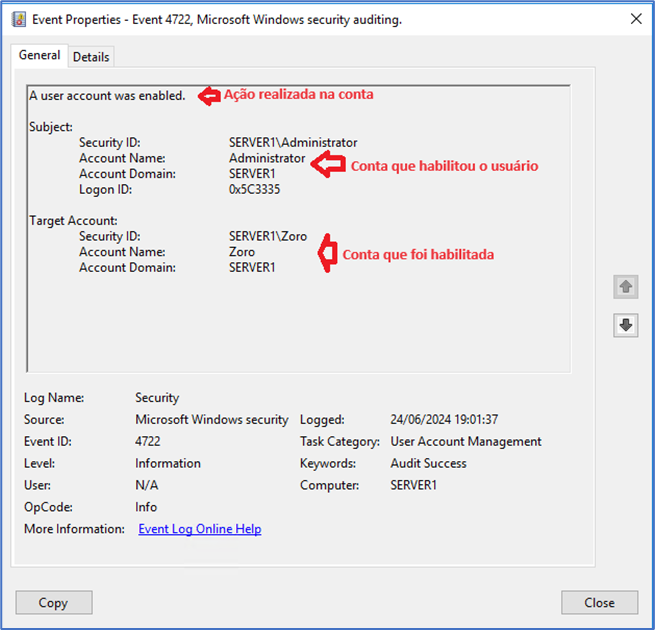Click the Source field Microsoft Windows security
Viewport: 655px width, 630px height.
coord(211,420)
